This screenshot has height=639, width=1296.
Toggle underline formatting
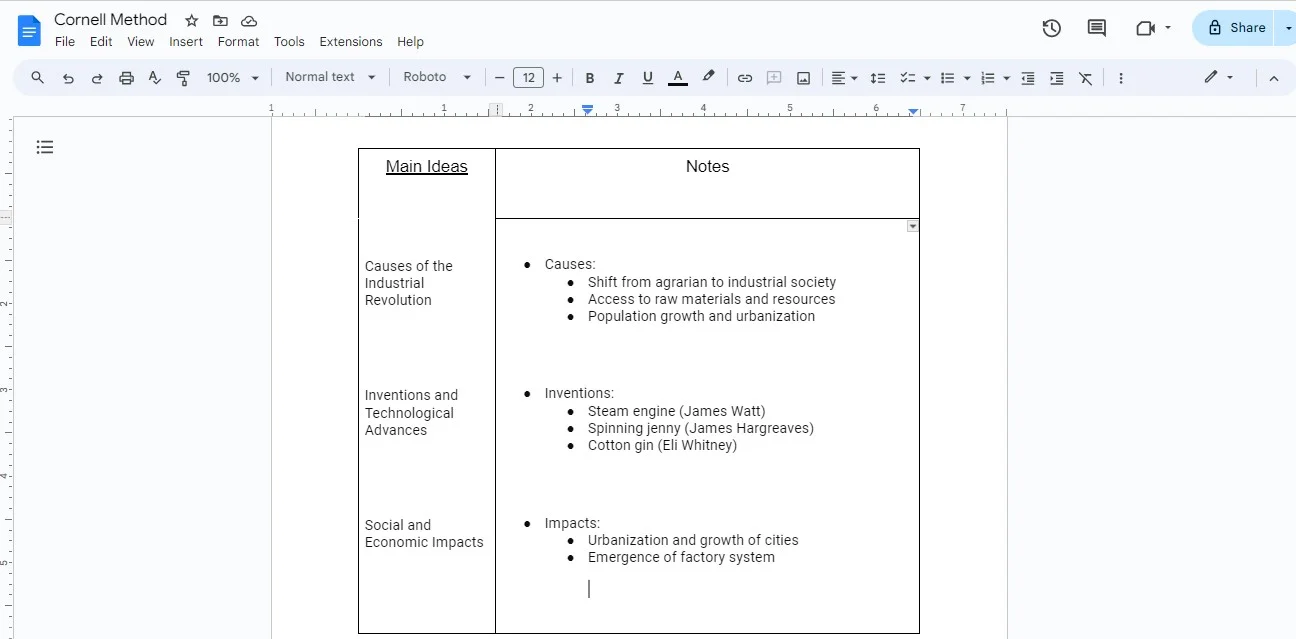coord(647,78)
